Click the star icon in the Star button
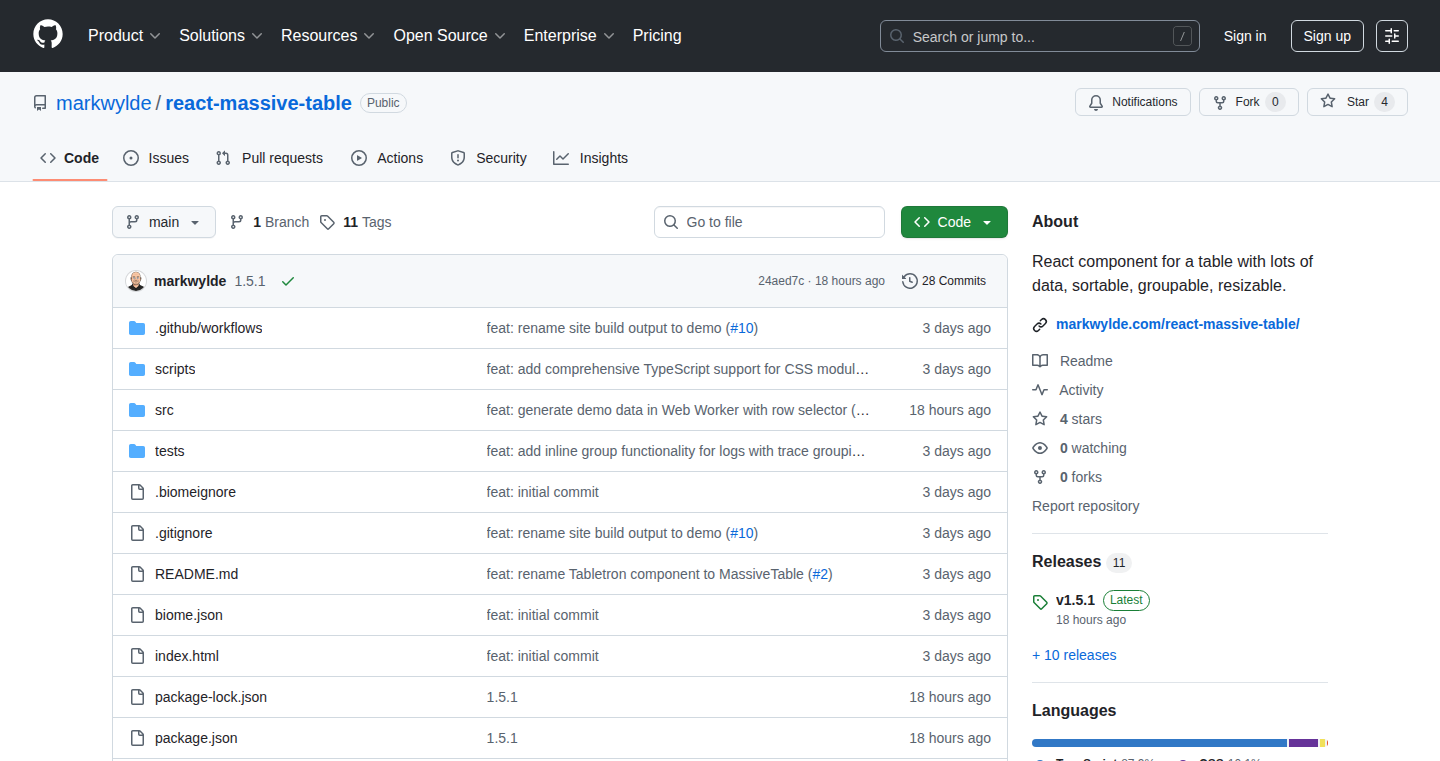 (x=1328, y=102)
